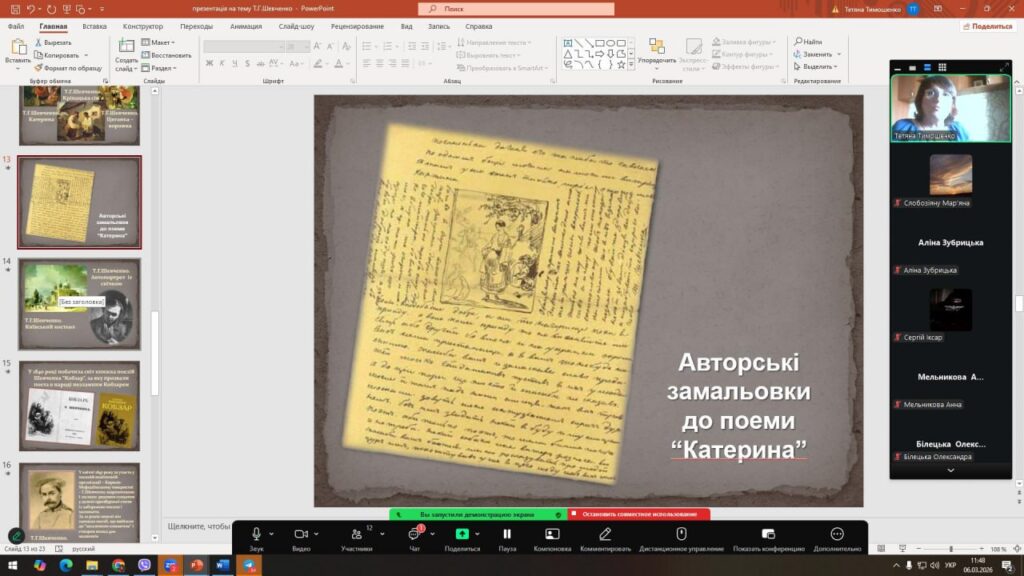Pause screen sharing with Пауза button

[507, 535]
